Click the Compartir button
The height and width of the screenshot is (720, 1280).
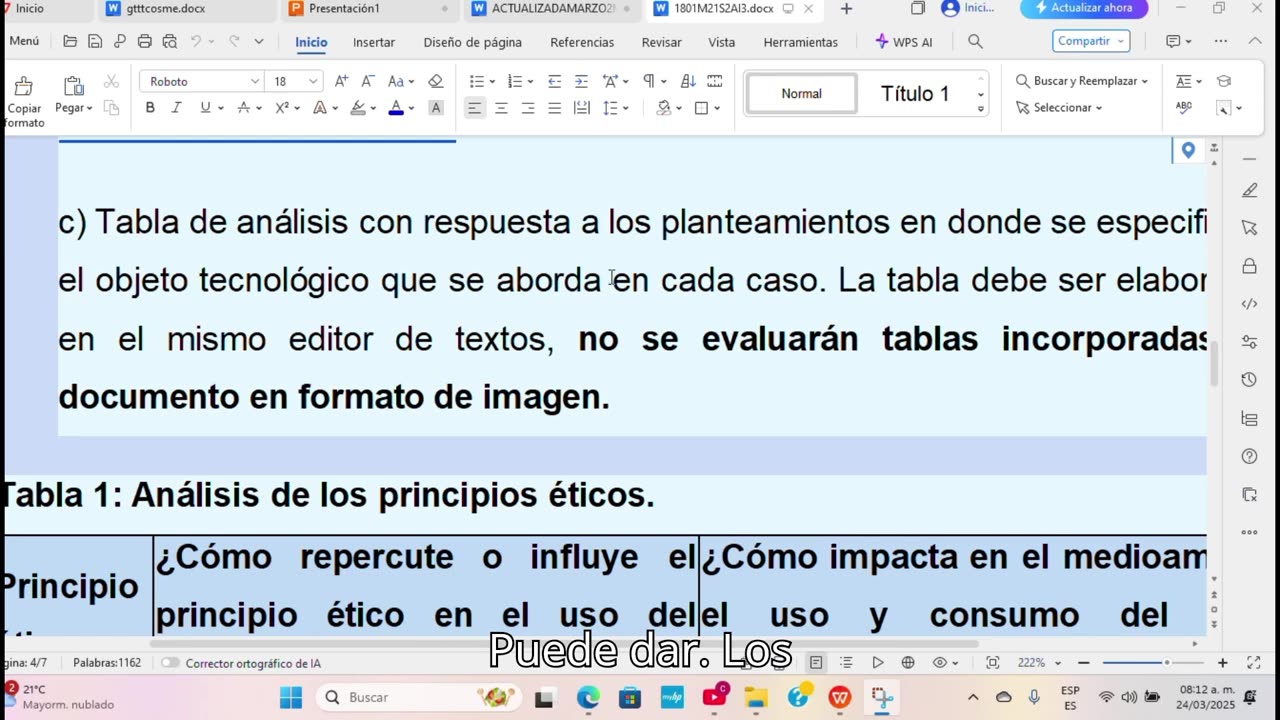1090,41
